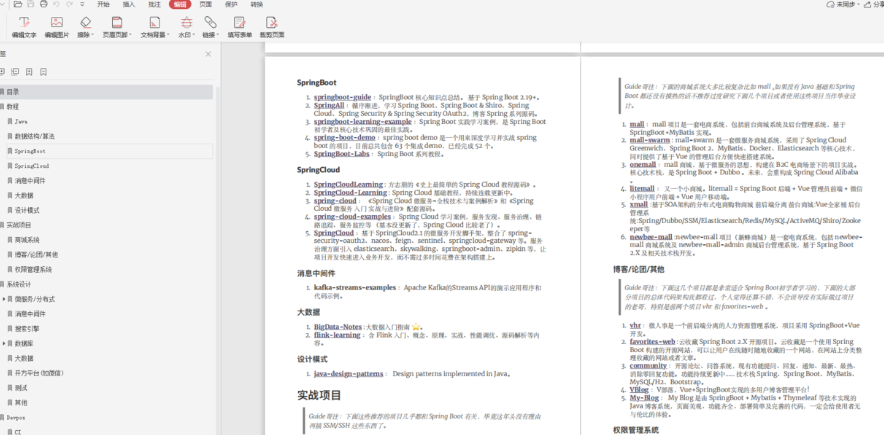Switch to the 批注 tab
The image size is (884, 435).
point(154,4)
